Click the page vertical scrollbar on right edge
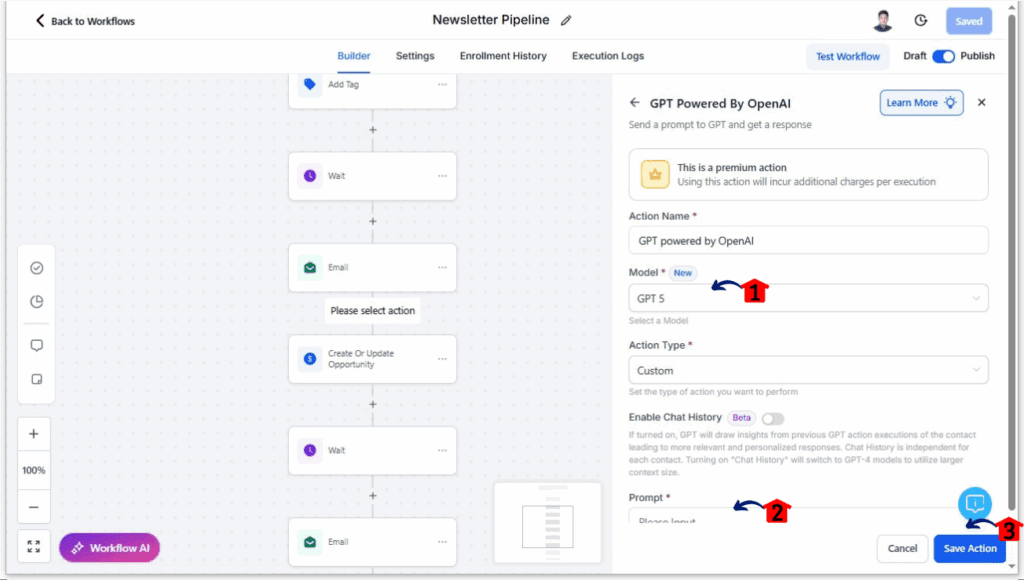The width and height of the screenshot is (1024, 581). tap(1012, 261)
